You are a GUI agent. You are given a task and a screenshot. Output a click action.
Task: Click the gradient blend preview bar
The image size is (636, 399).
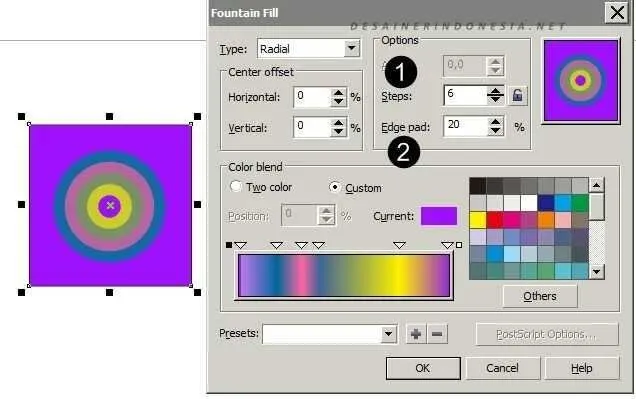click(344, 276)
